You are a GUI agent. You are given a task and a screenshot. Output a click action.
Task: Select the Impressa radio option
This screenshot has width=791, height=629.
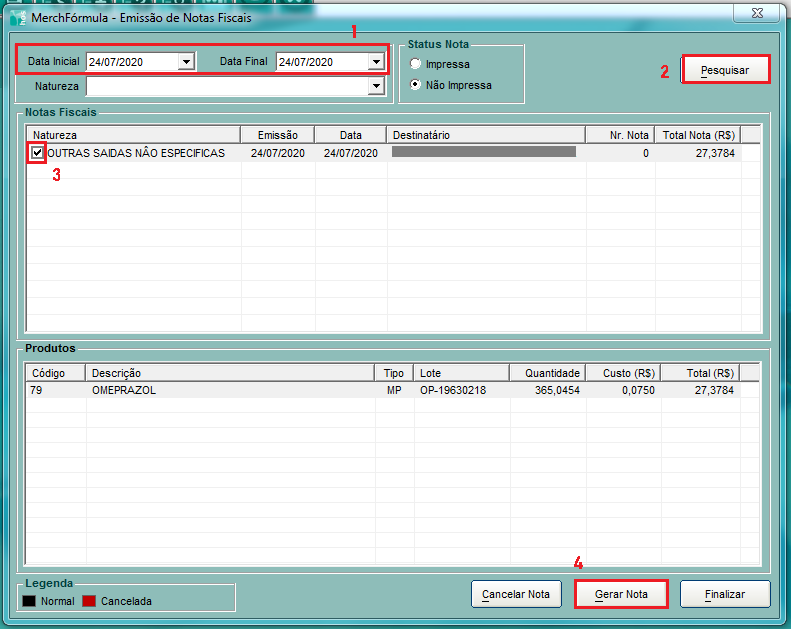tap(416, 64)
